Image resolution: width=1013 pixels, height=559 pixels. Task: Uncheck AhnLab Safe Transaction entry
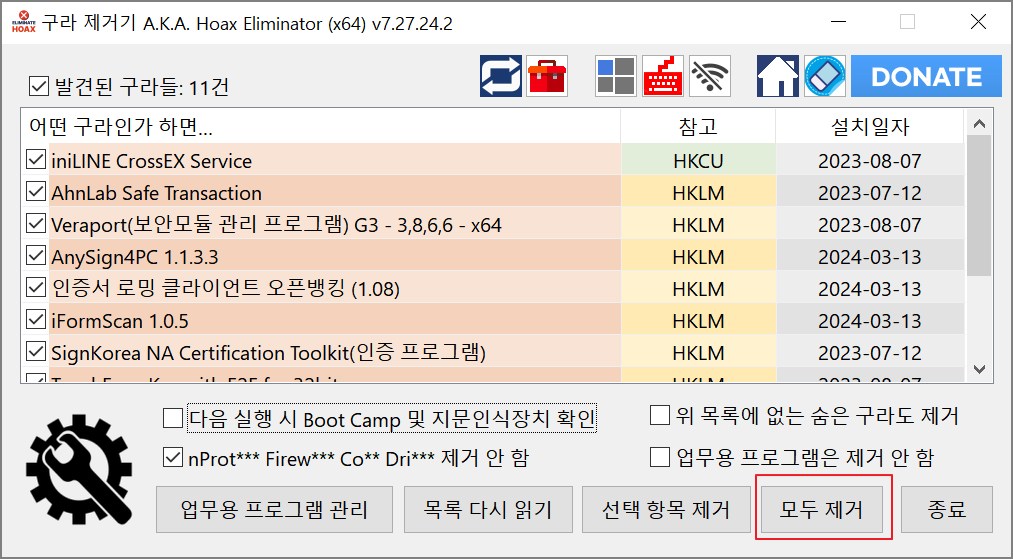click(36, 192)
